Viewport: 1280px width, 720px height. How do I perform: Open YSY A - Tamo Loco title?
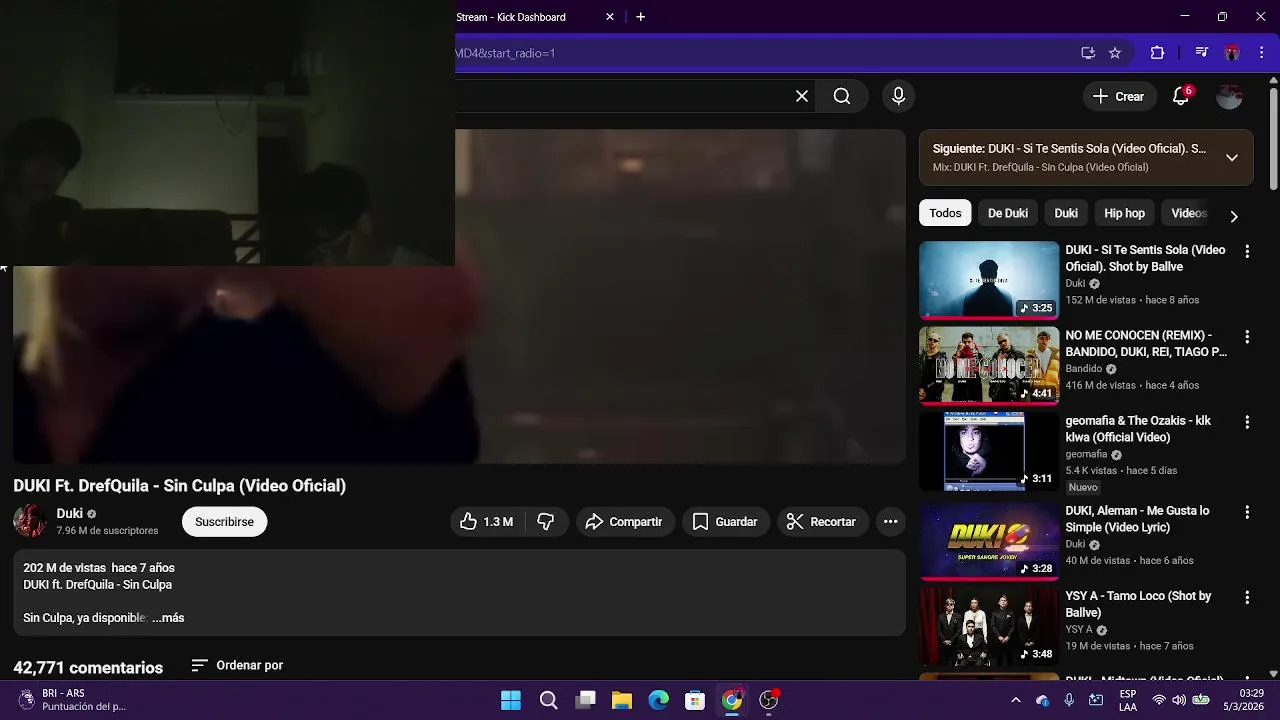pyautogui.click(x=1138, y=604)
